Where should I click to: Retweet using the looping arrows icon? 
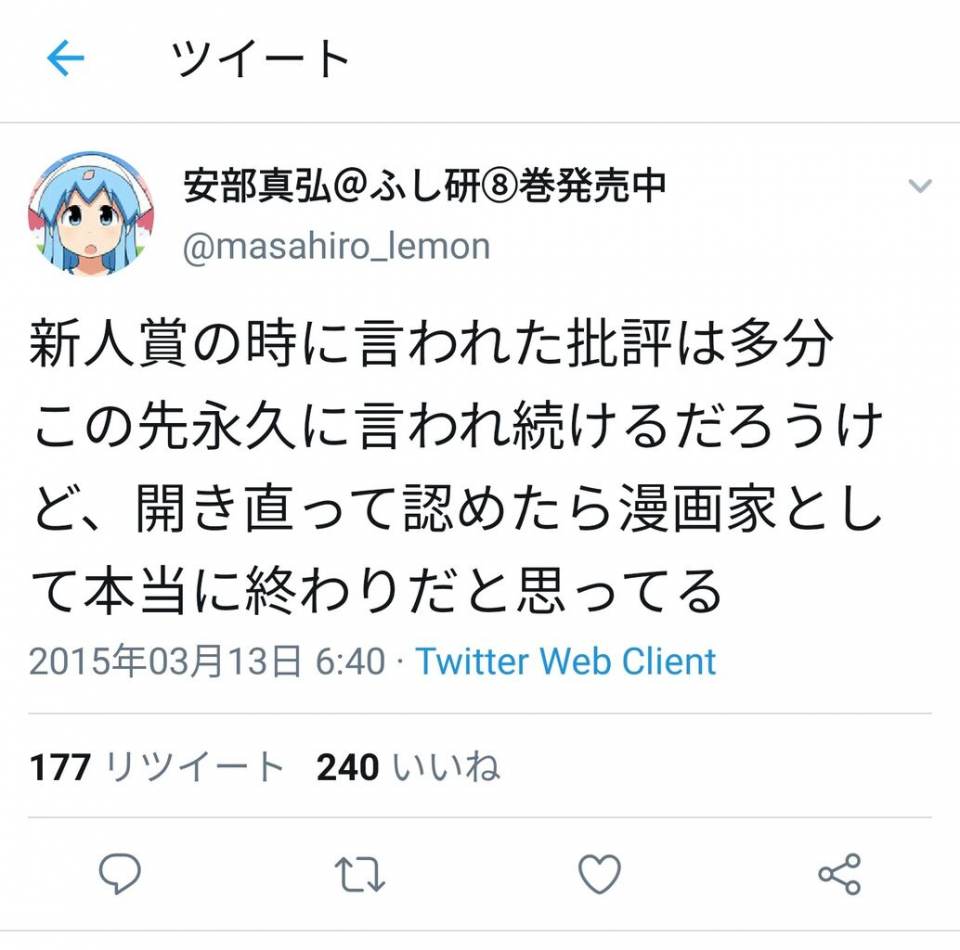click(x=360, y=874)
